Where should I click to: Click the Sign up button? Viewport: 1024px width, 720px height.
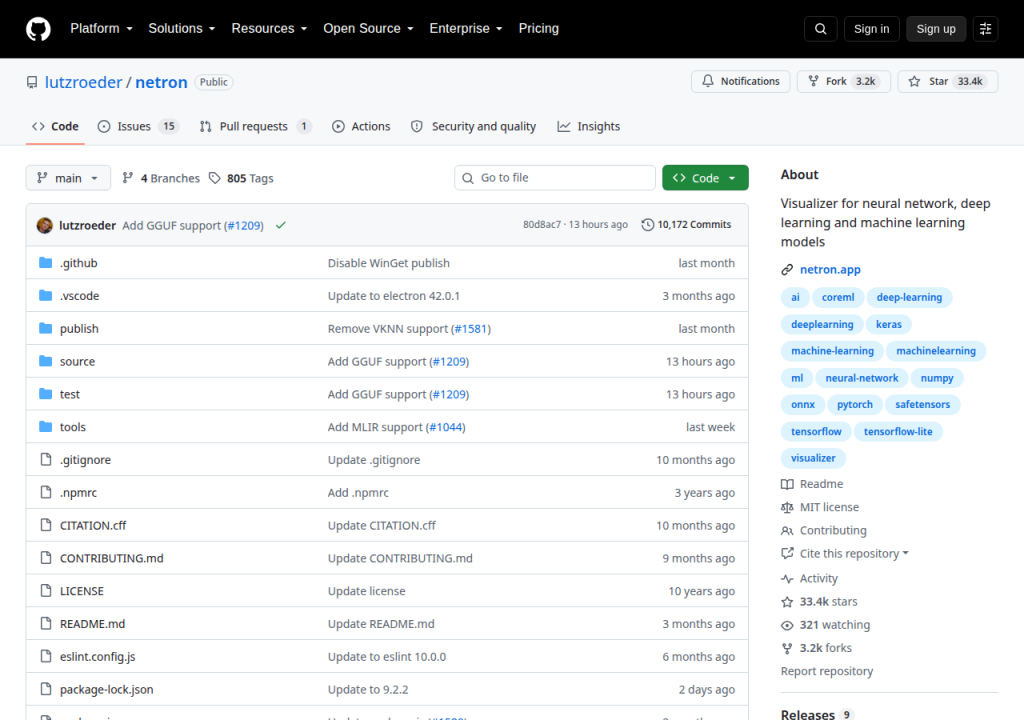(936, 29)
